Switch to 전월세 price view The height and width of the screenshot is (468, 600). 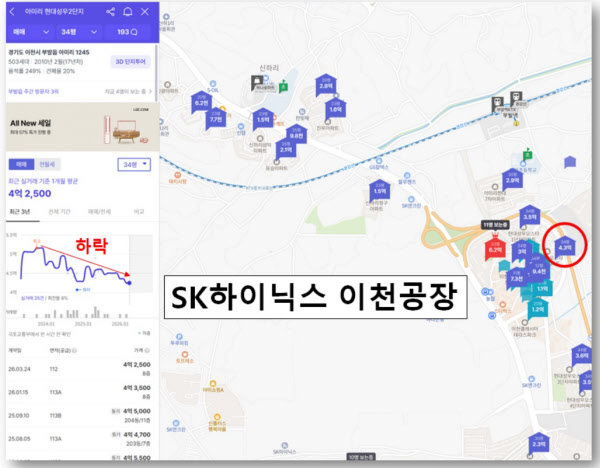coord(47,164)
